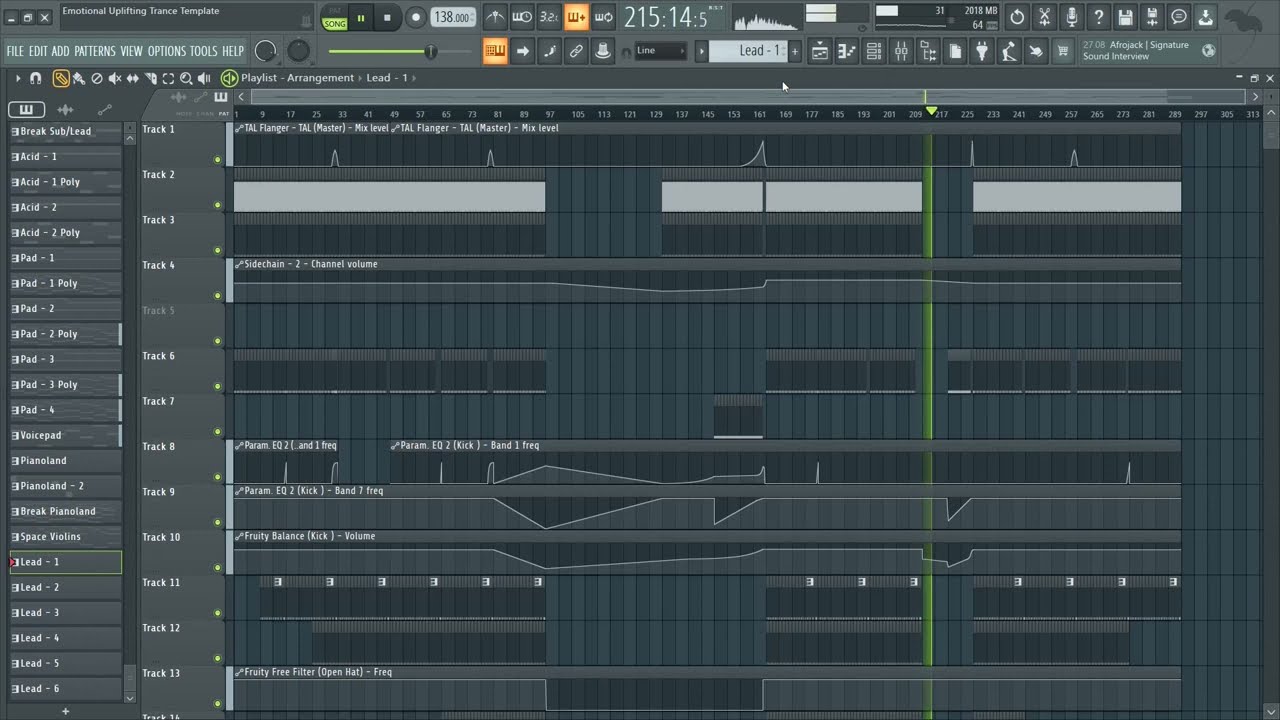
Task: Mute Track 8 using its green light
Action: point(217,477)
